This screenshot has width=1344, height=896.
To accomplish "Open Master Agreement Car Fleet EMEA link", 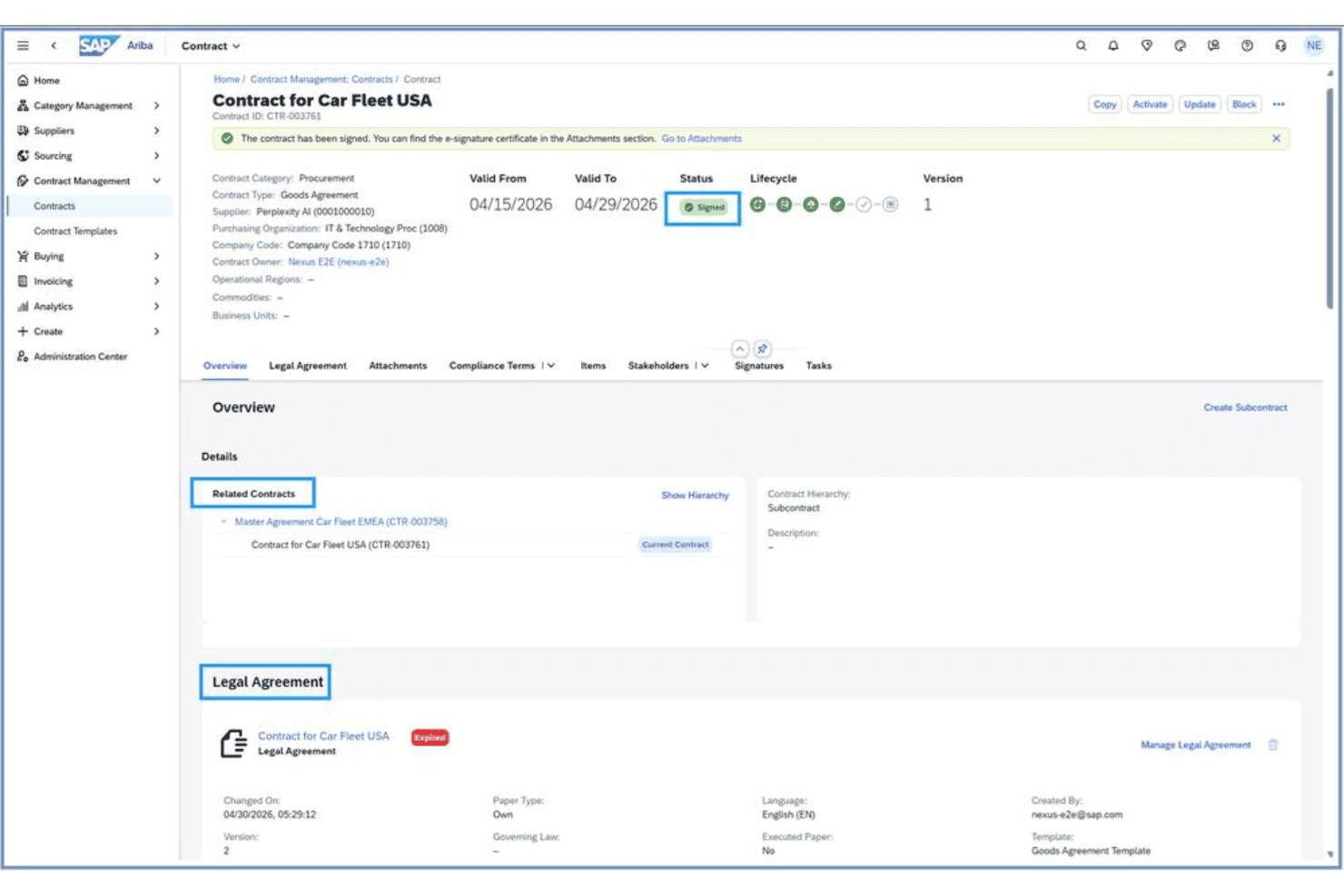I will 341,522.
